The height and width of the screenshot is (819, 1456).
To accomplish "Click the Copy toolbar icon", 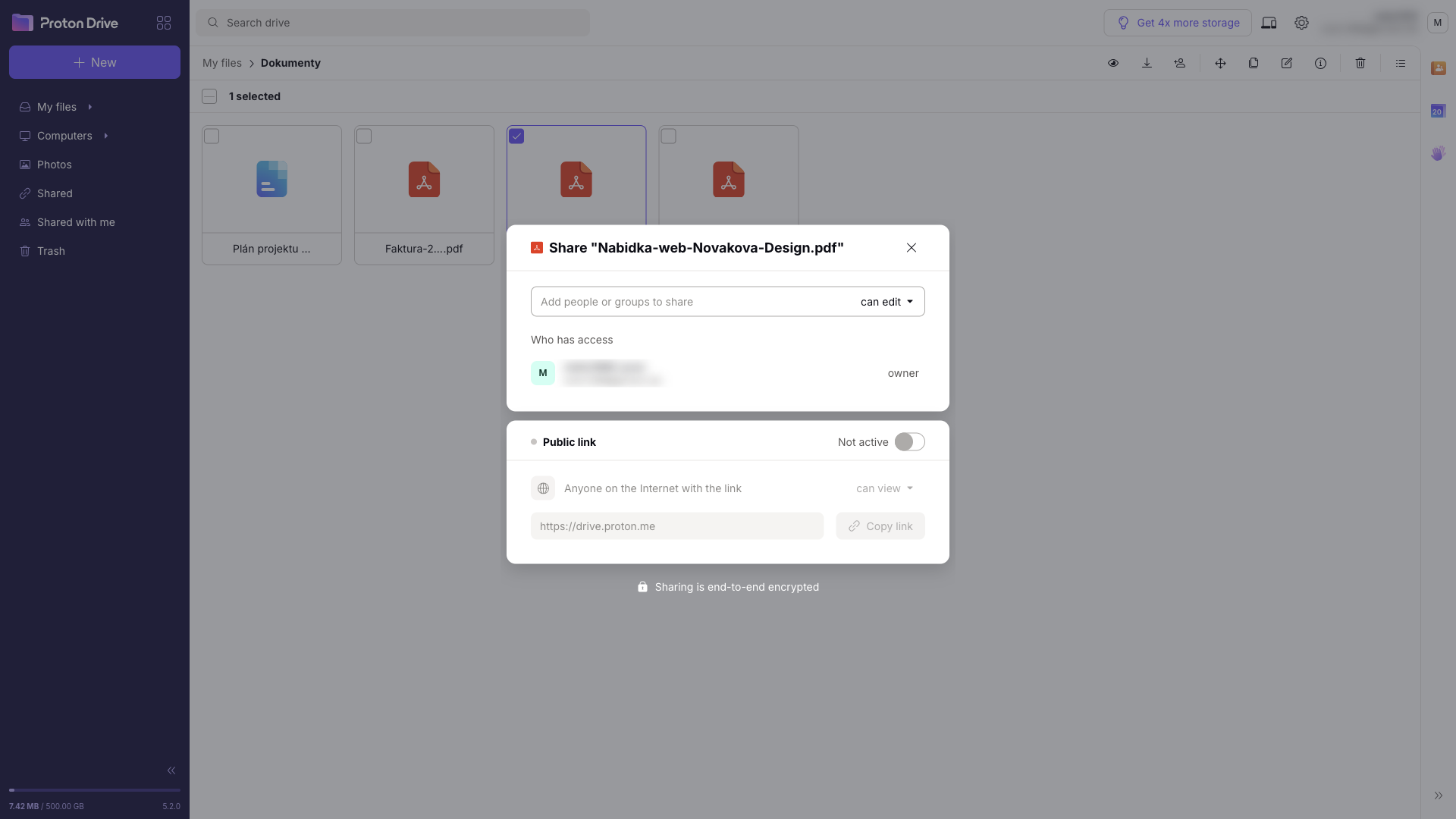I will coord(1254,64).
